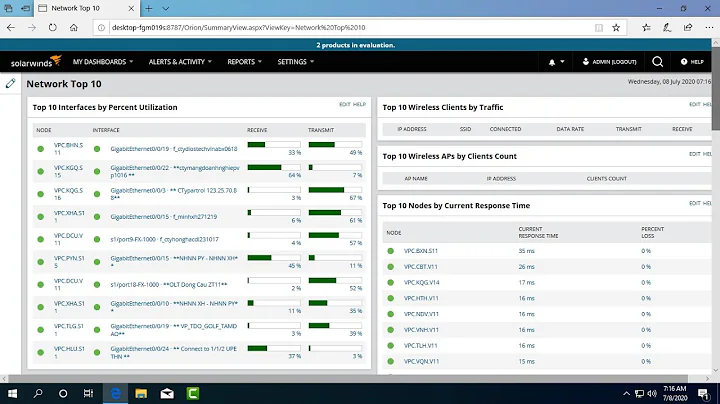Viewport: 720px width, 404px height.
Task: Open the green app on taskbar
Action: 193,393
